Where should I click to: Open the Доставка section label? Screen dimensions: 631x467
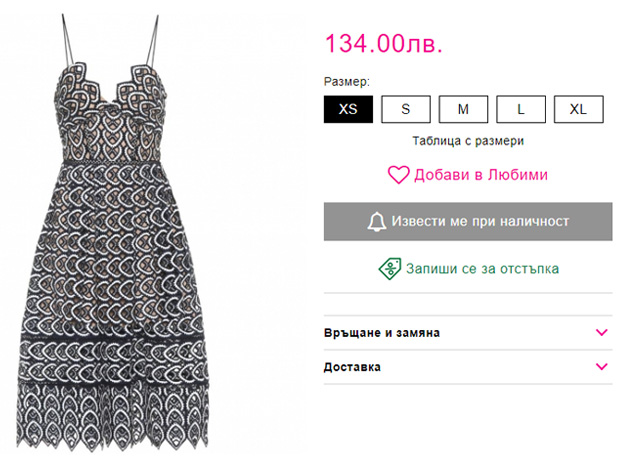click(x=352, y=367)
